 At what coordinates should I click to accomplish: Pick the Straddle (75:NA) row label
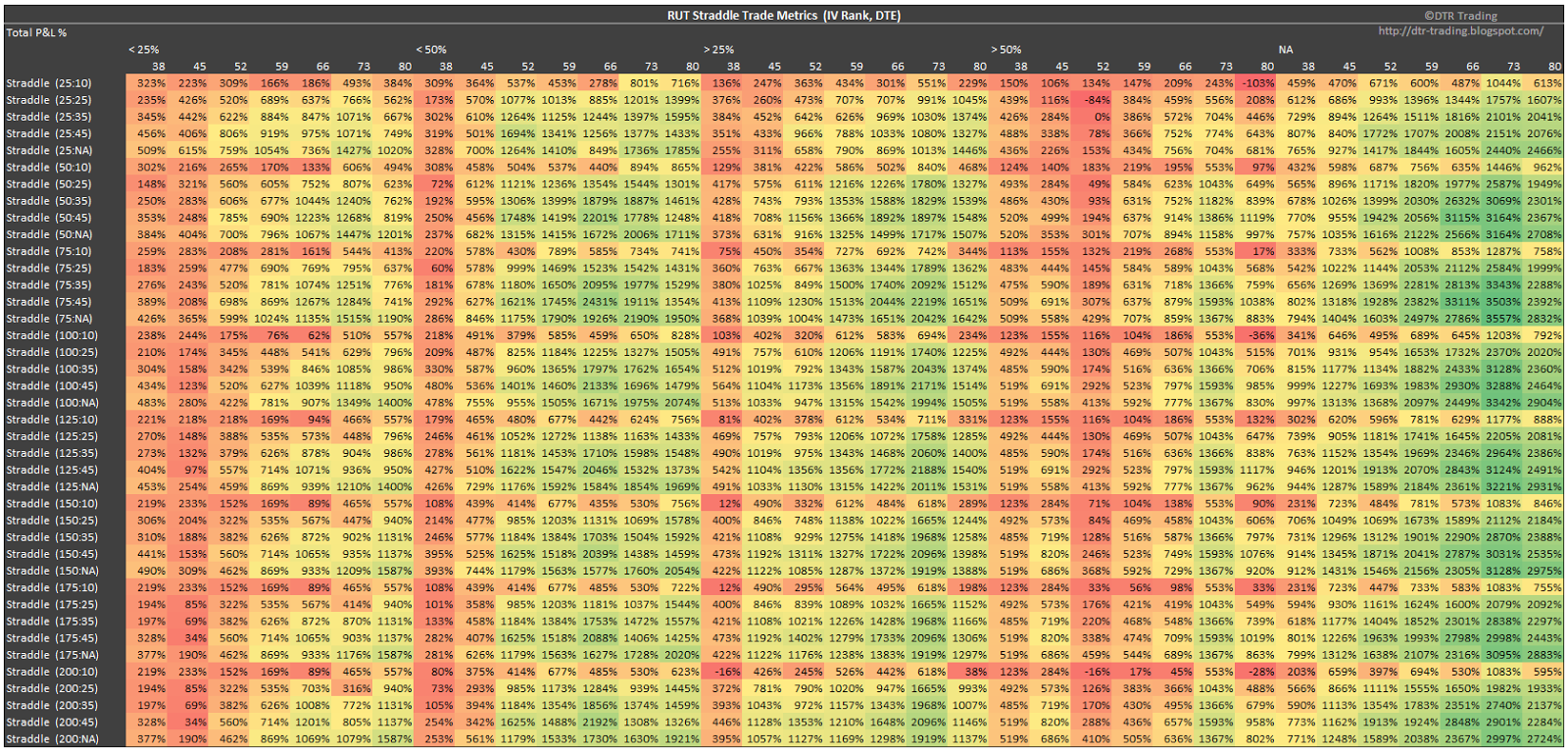(x=49, y=319)
